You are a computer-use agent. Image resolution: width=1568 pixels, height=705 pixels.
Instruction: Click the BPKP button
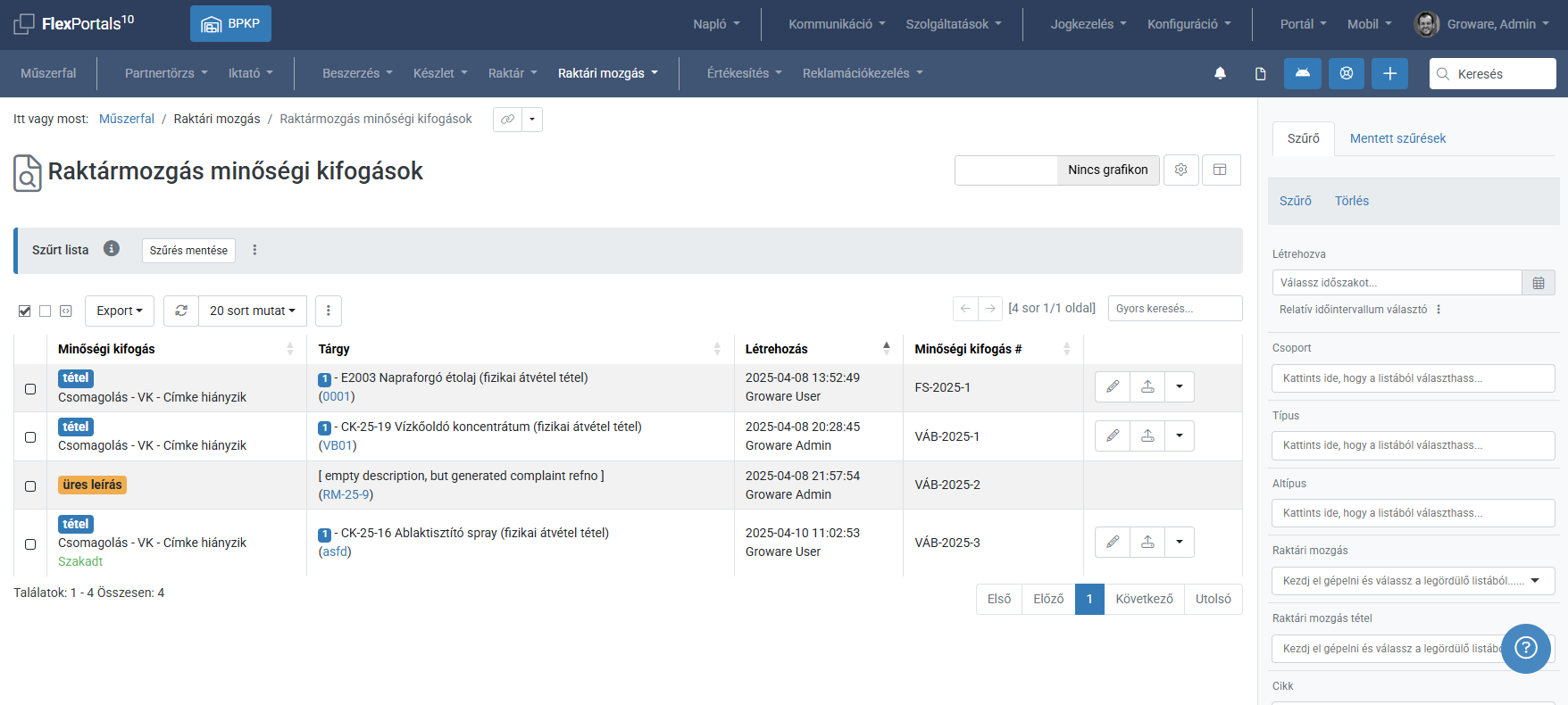point(230,24)
